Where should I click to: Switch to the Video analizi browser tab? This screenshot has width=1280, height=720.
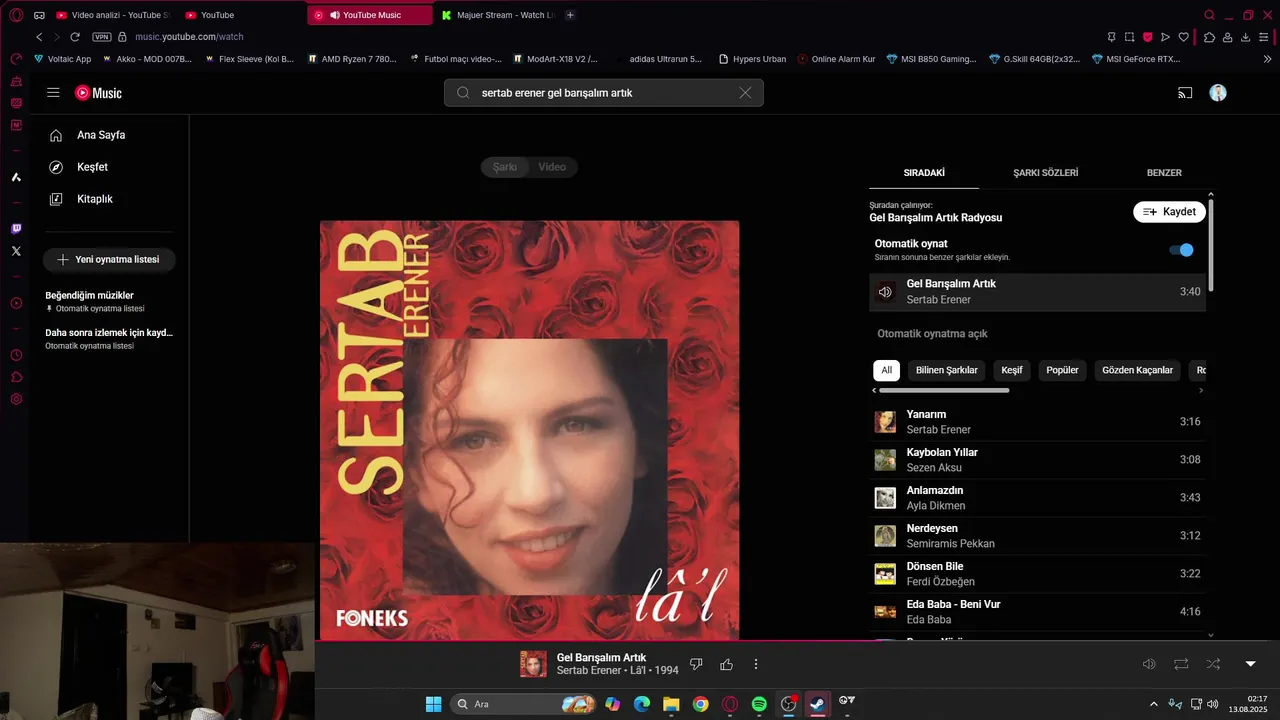coord(114,15)
